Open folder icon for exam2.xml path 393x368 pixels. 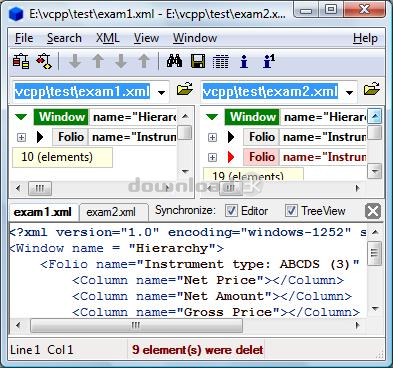point(372,89)
